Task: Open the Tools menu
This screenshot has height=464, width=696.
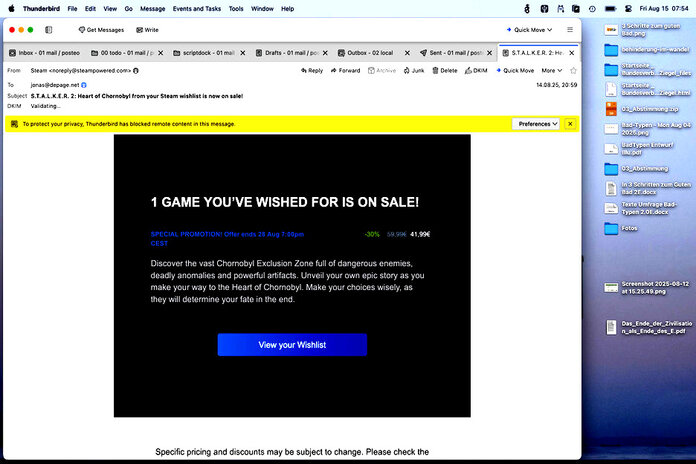Action: 236,8
